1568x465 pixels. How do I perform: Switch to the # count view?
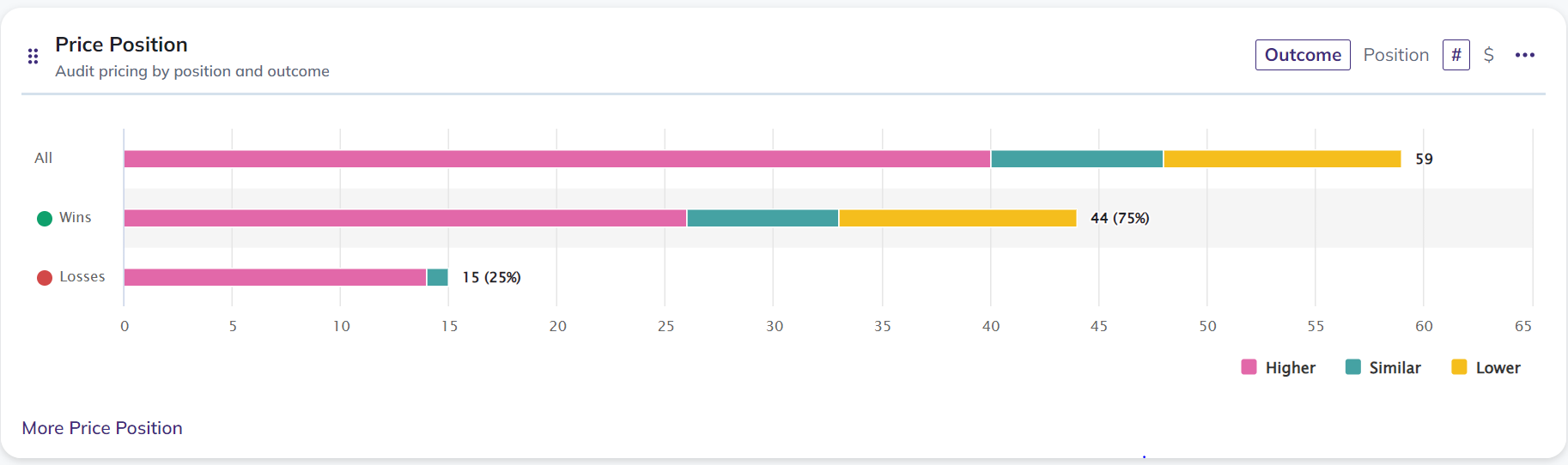1456,55
